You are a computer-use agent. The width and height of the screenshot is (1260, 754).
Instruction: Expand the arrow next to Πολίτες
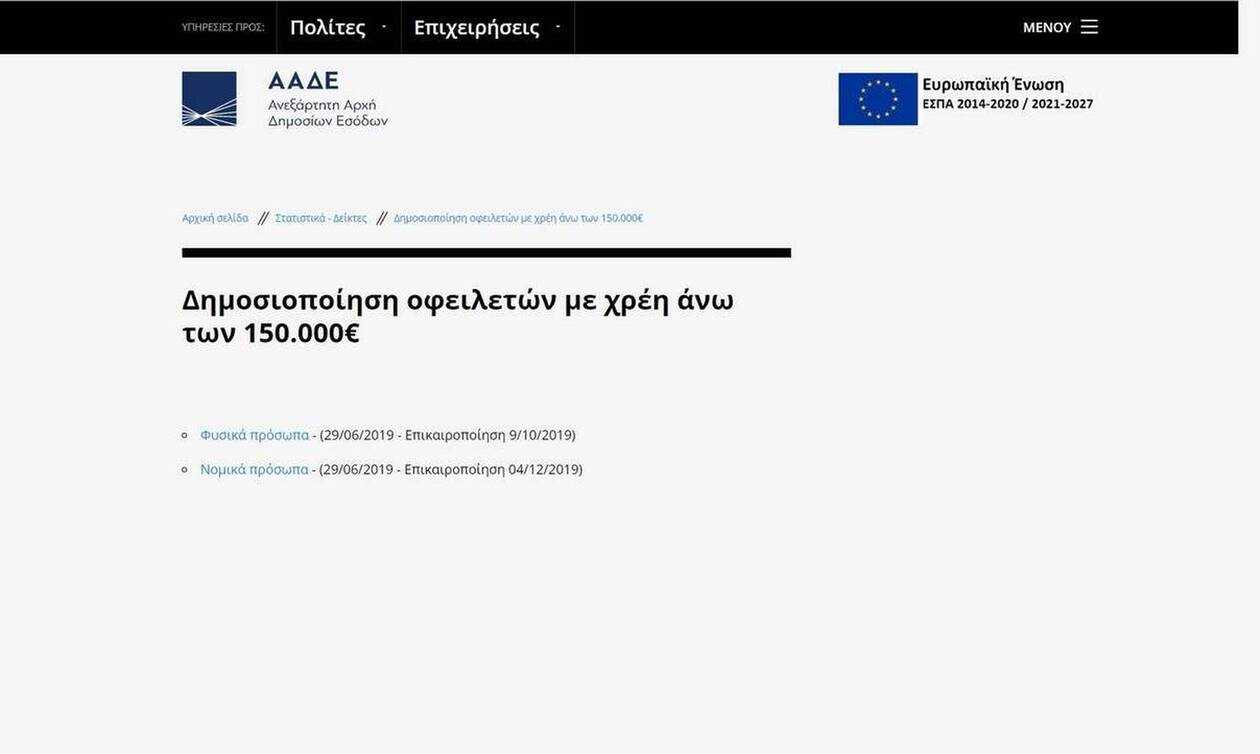(x=384, y=27)
